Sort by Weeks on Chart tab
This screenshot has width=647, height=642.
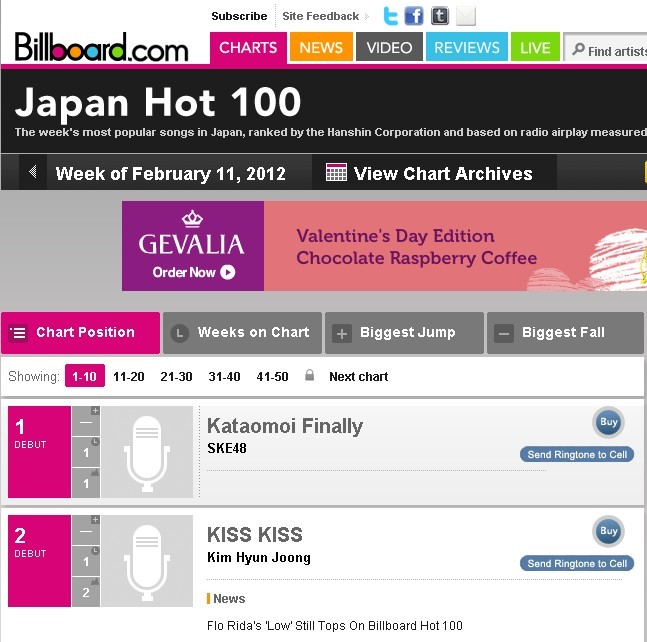242,333
